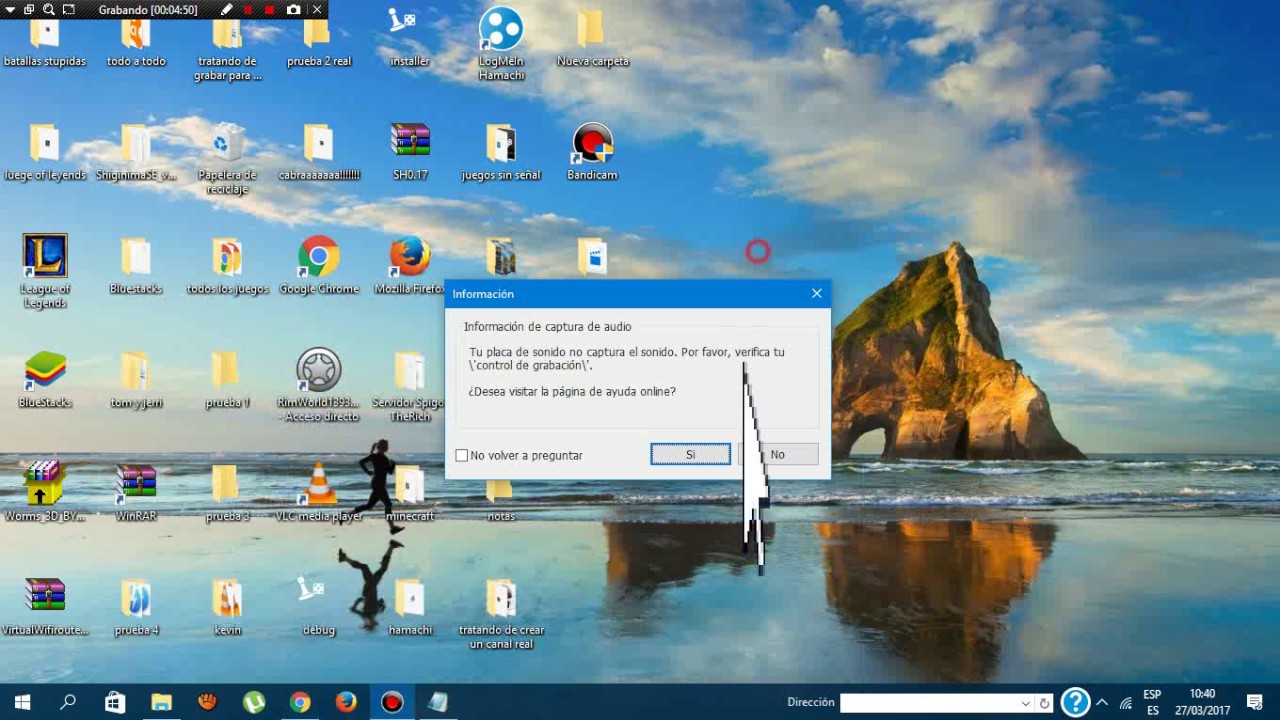Open Bandicam recorder dropdown arrow menu

[8, 10]
